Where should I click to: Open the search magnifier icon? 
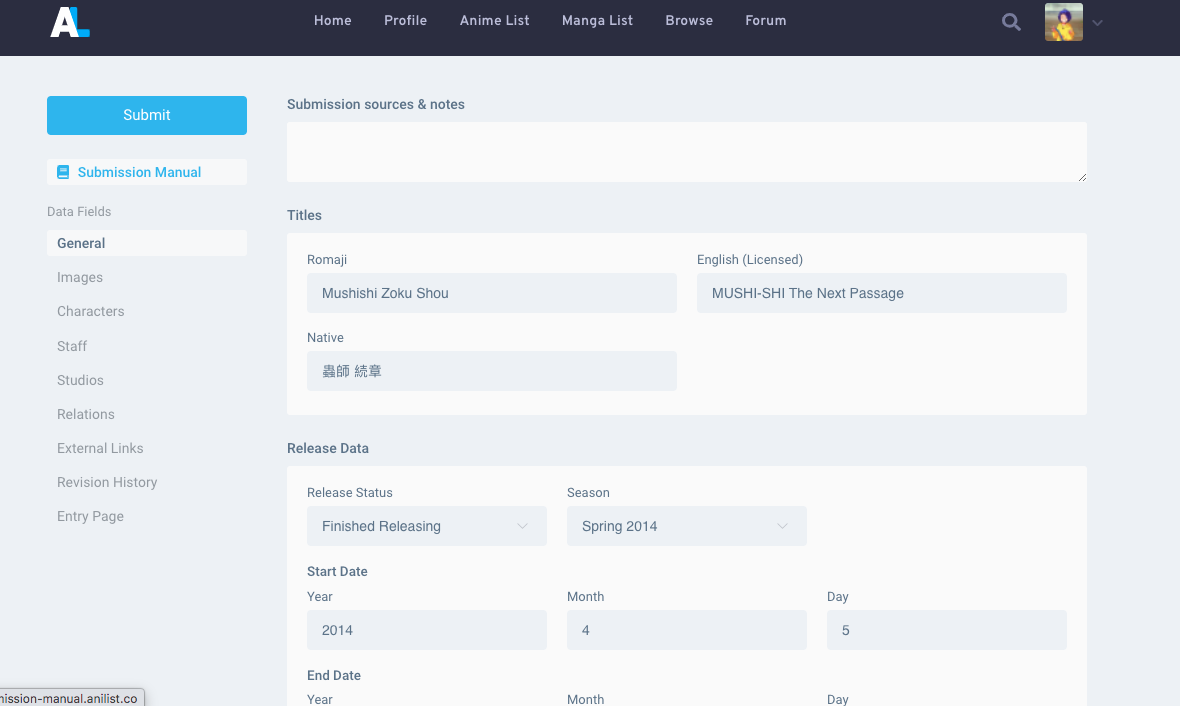click(1011, 22)
